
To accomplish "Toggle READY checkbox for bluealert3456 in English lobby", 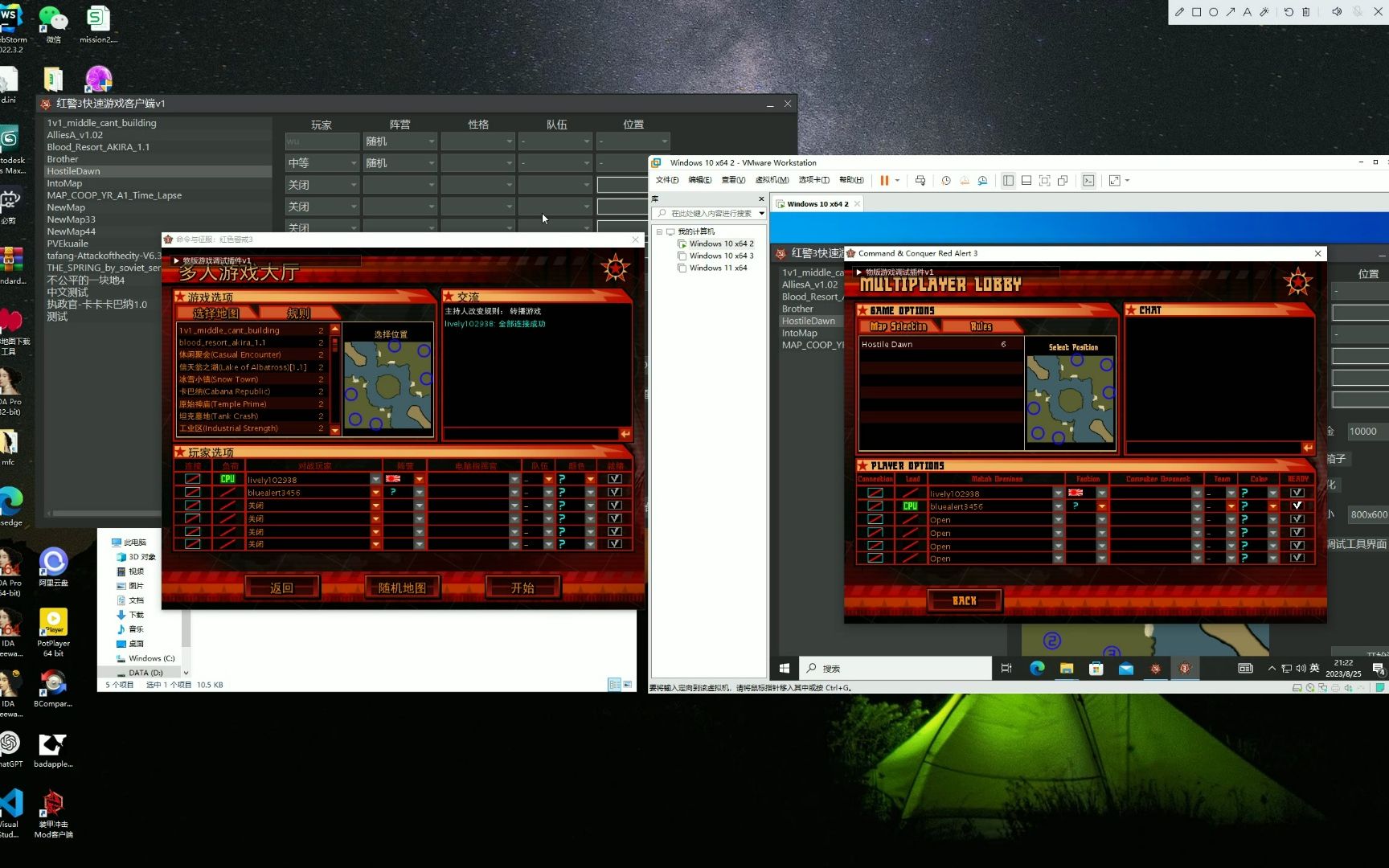I will (1297, 506).
